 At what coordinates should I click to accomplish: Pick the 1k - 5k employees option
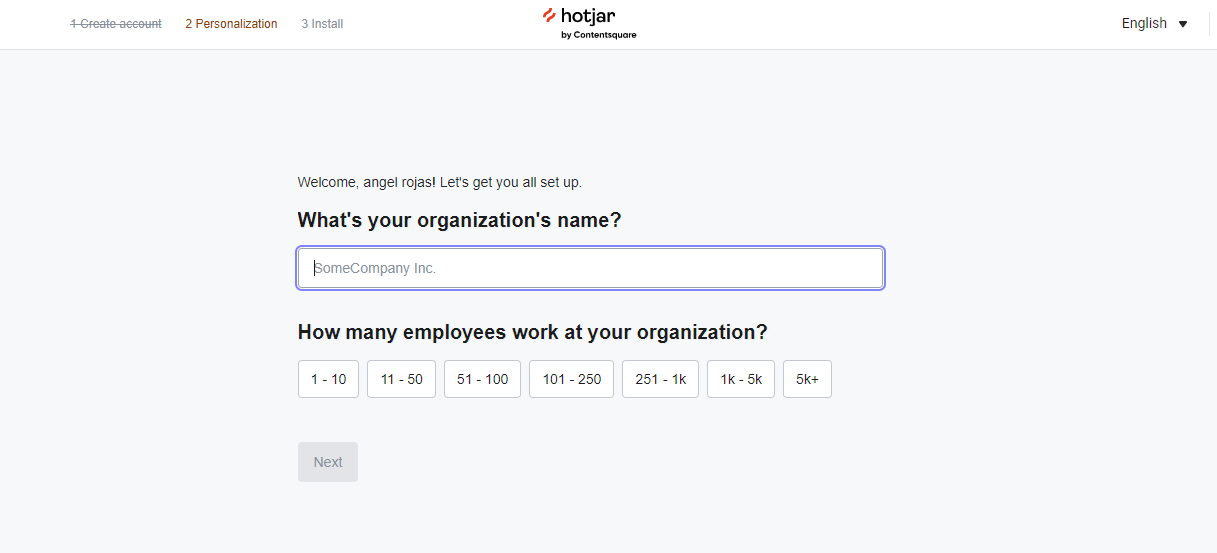[x=741, y=379]
